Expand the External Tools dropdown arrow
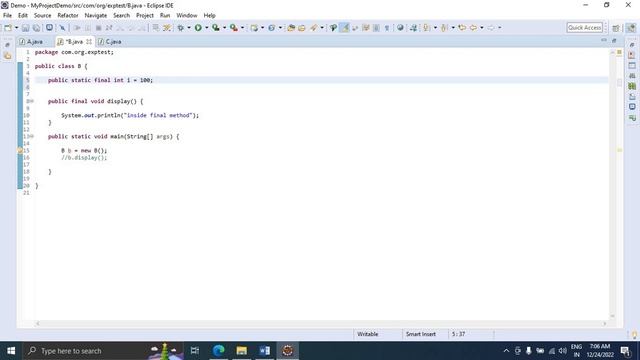Image resolution: width=640 pixels, height=360 pixels. click(242, 28)
